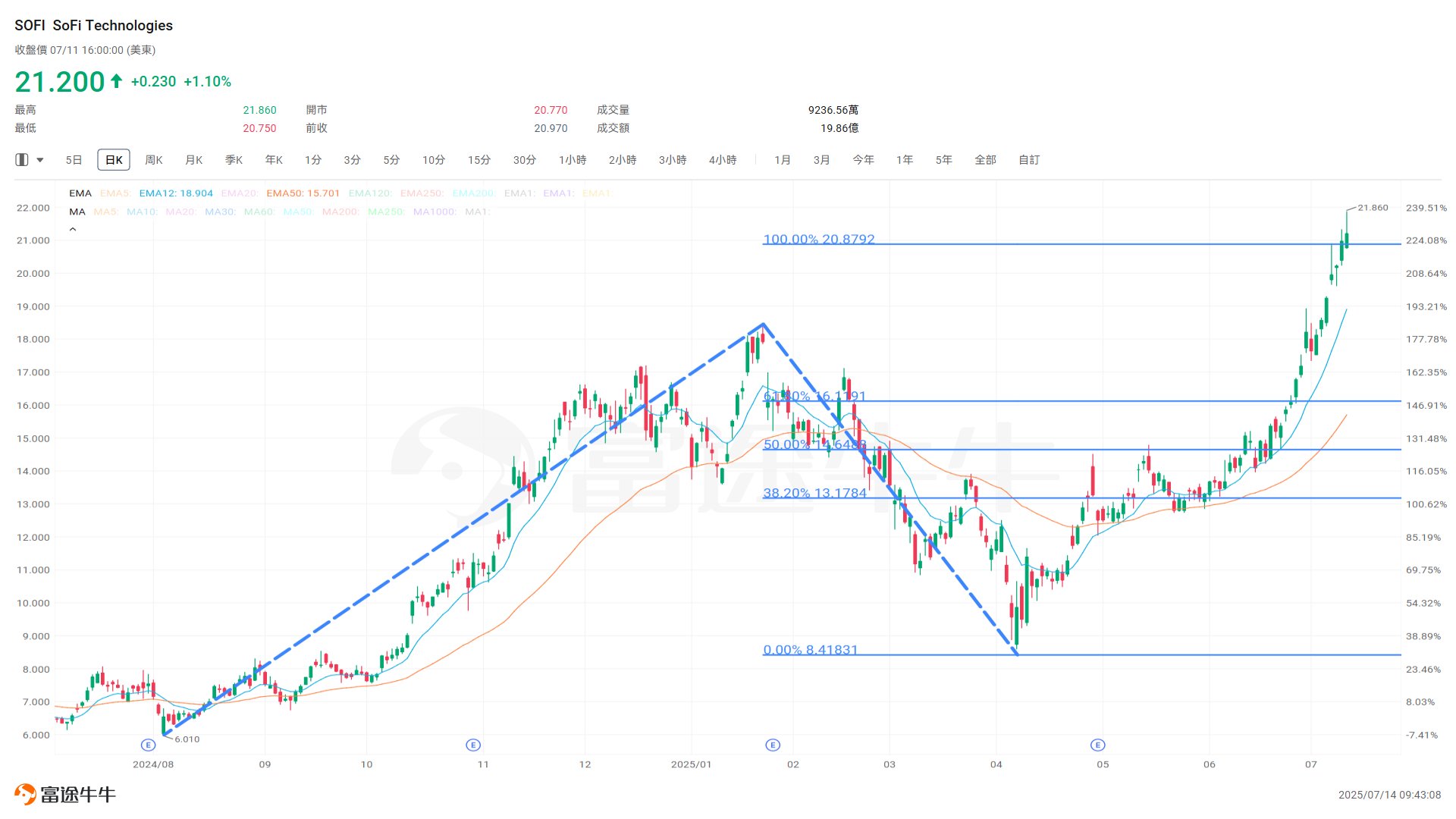The width and height of the screenshot is (1456, 819).
Task: Open the 自訂 custom period picker
Action: click(x=1028, y=159)
